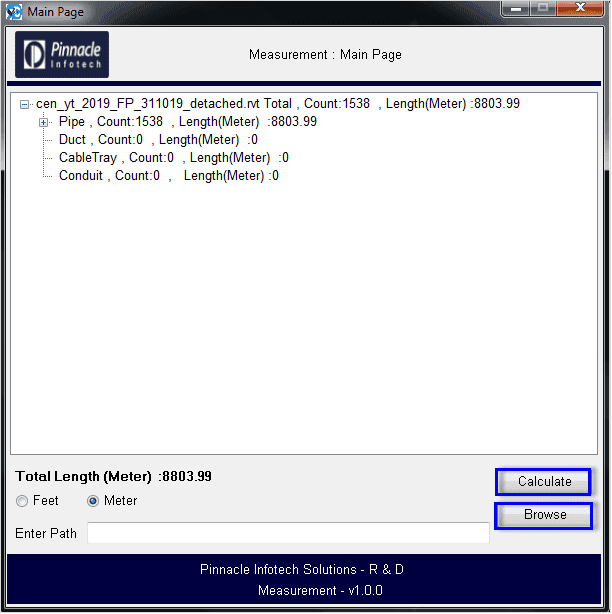Maximize the Main Page window
Image resolution: width=612 pixels, height=614 pixels.
[x=544, y=9]
